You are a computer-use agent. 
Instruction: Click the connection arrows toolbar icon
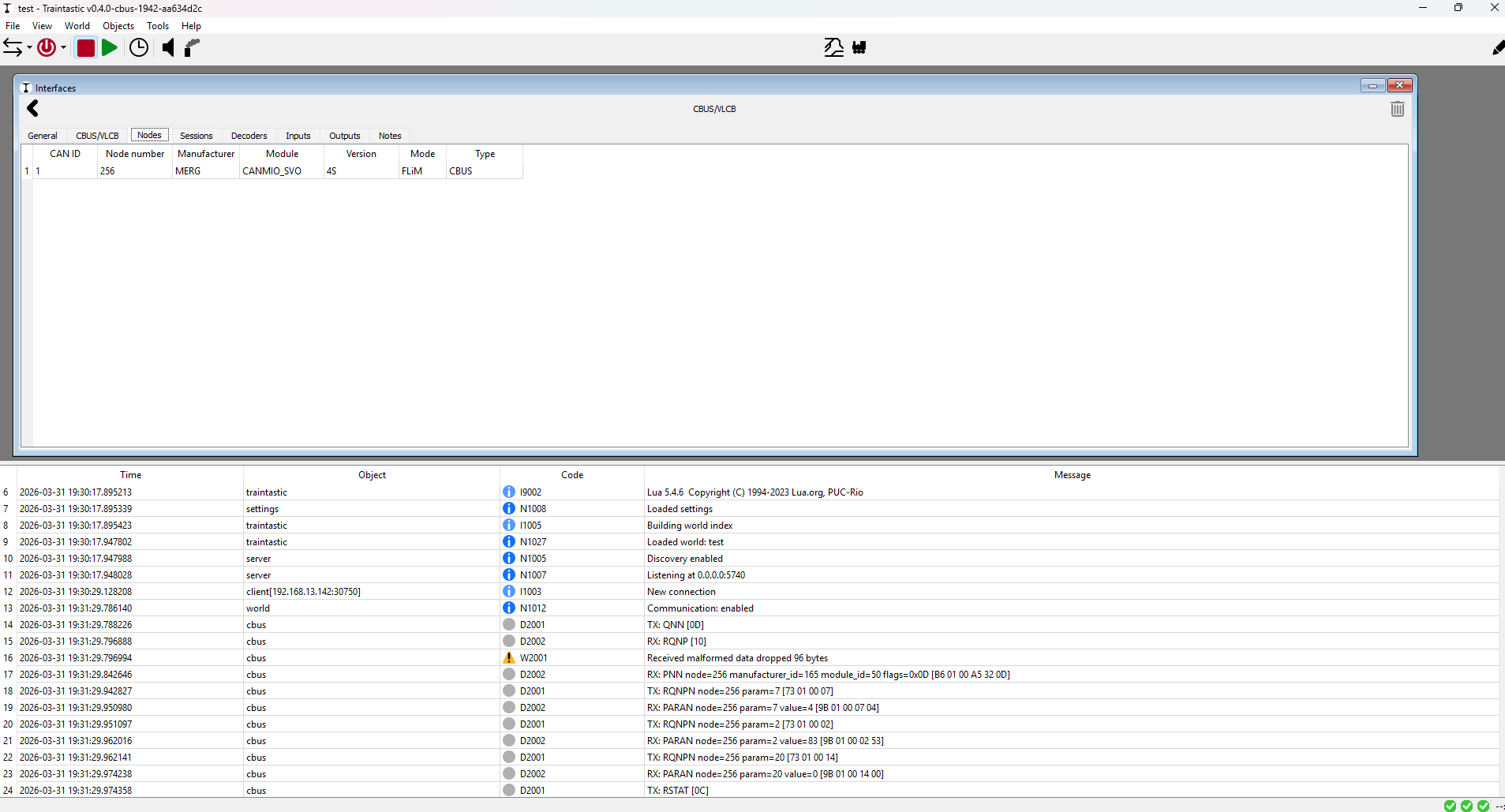[13, 47]
